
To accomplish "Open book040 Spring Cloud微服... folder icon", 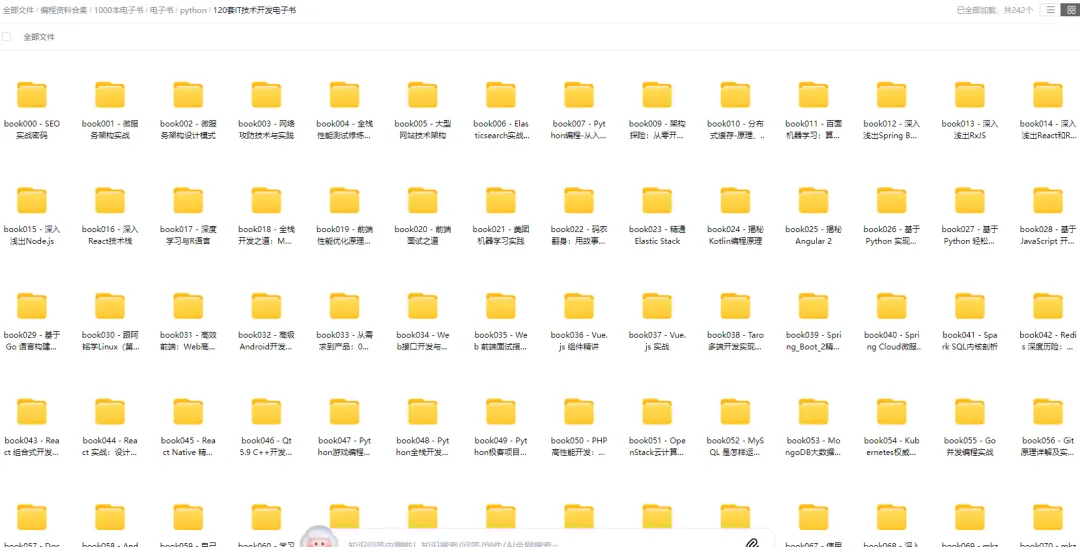I will 892,306.
